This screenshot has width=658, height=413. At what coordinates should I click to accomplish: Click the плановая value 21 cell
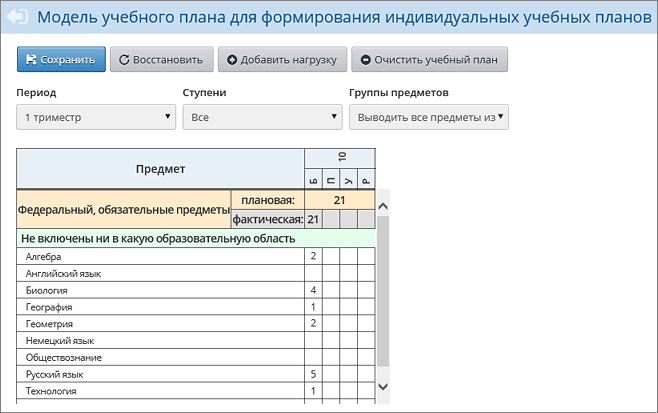(339, 200)
